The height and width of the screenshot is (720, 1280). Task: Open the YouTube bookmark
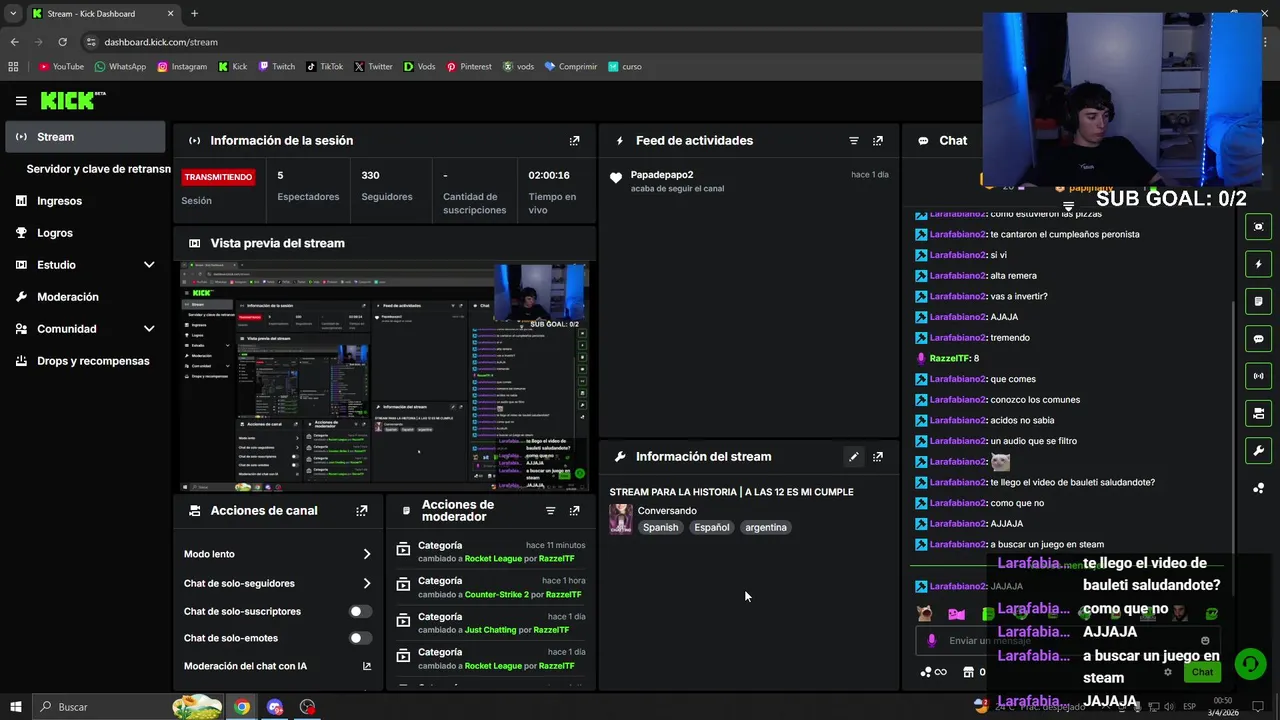coord(61,67)
